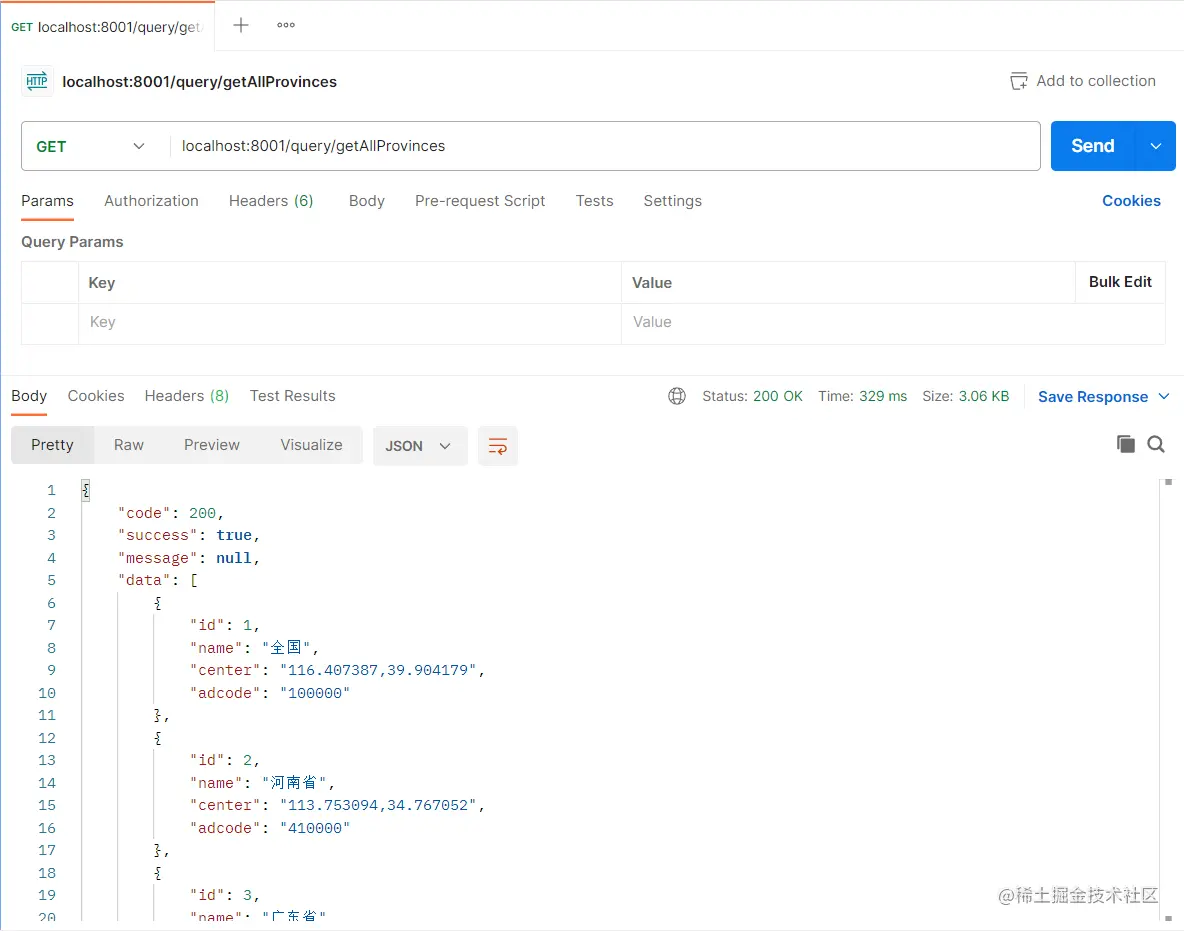Search the response body with magnifier icon
The height and width of the screenshot is (931, 1184).
[1156, 444]
